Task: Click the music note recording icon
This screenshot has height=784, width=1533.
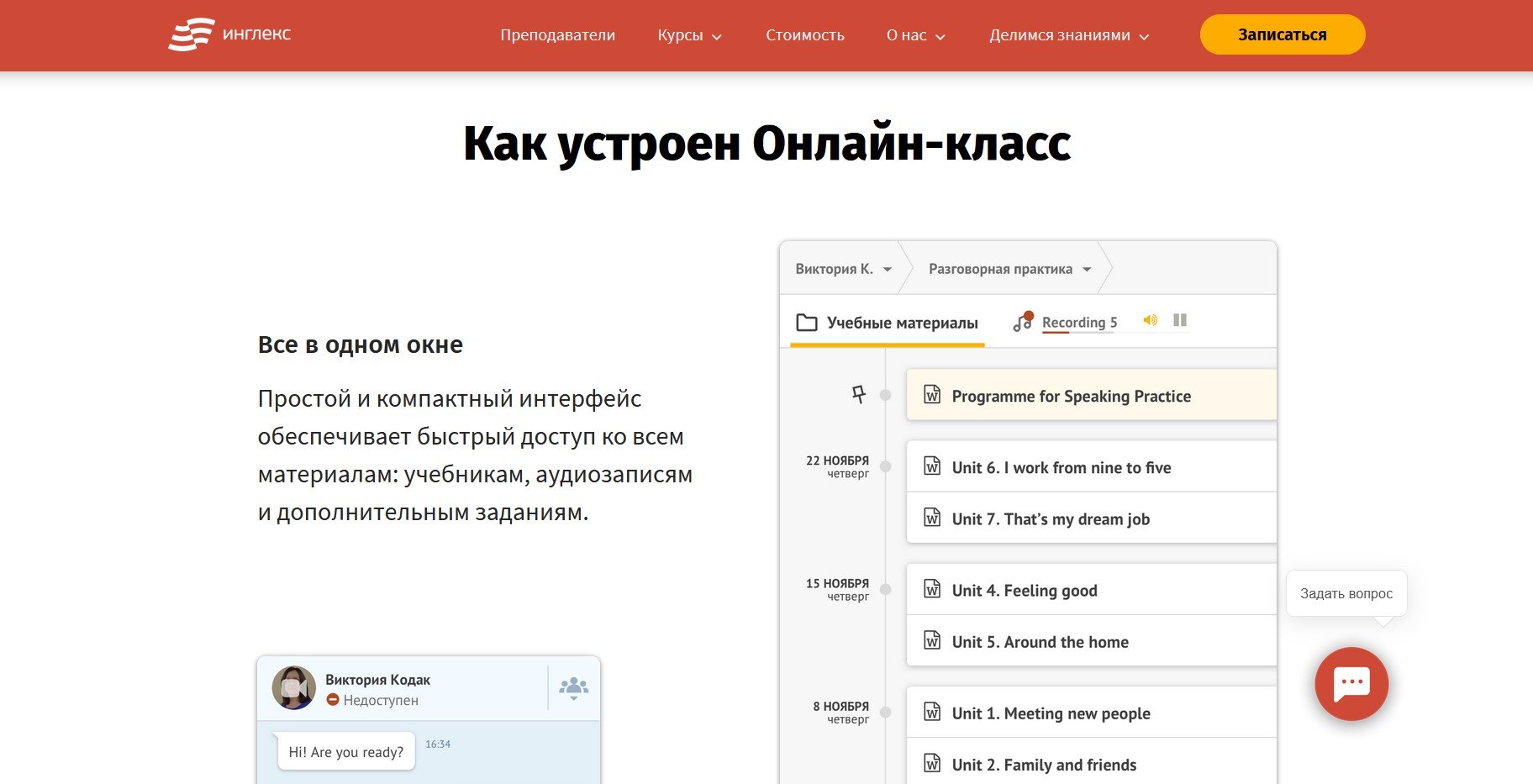Action: (1022, 322)
